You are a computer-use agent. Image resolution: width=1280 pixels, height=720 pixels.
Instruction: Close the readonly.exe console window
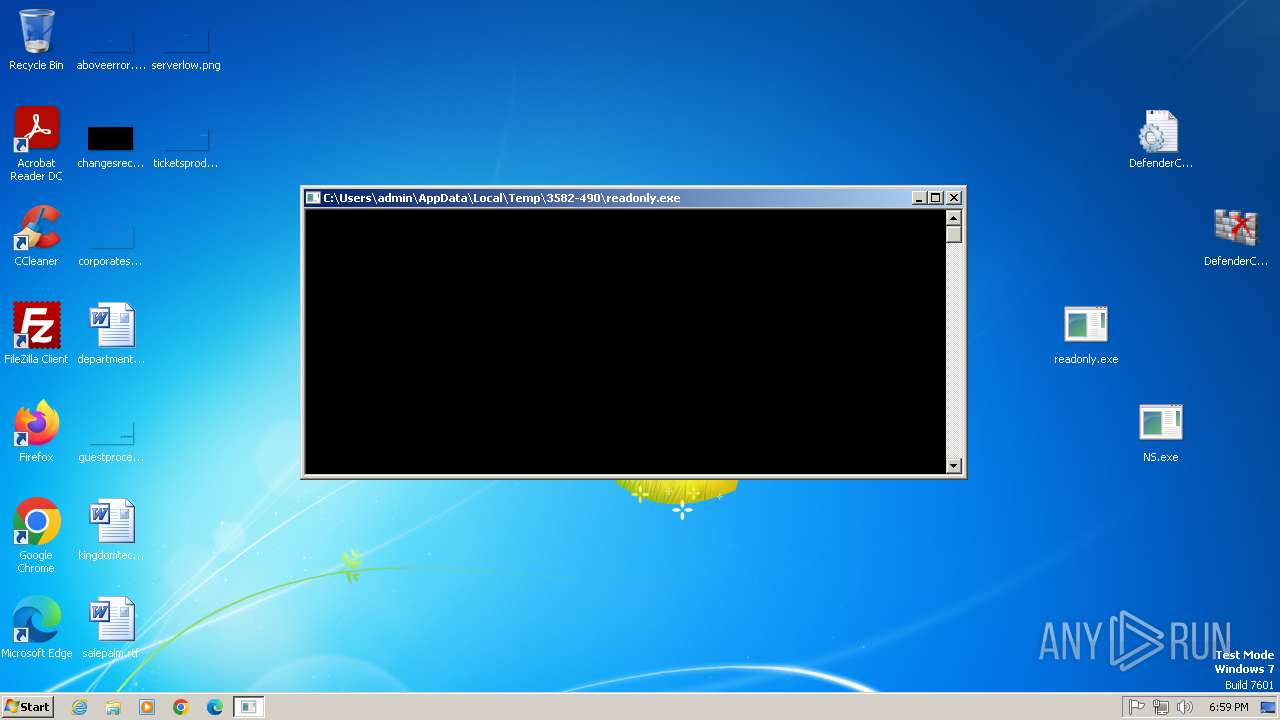954,198
